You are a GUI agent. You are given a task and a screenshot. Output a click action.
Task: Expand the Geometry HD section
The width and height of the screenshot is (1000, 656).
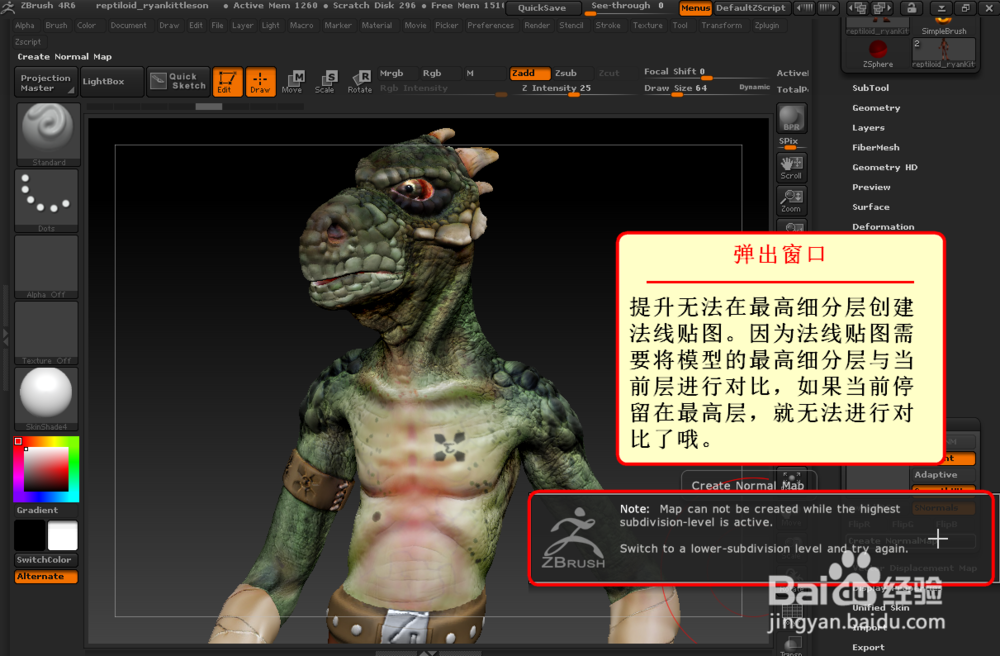click(x=885, y=167)
